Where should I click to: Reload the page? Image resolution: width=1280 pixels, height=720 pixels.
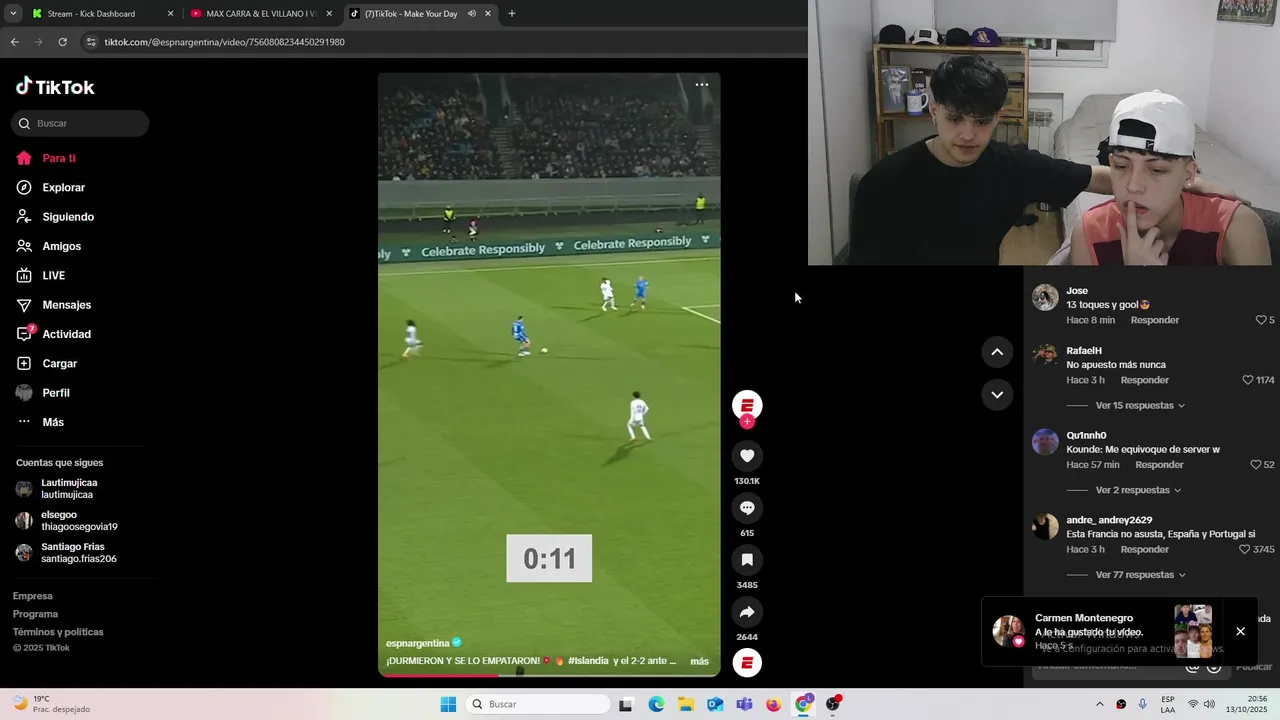[62, 42]
